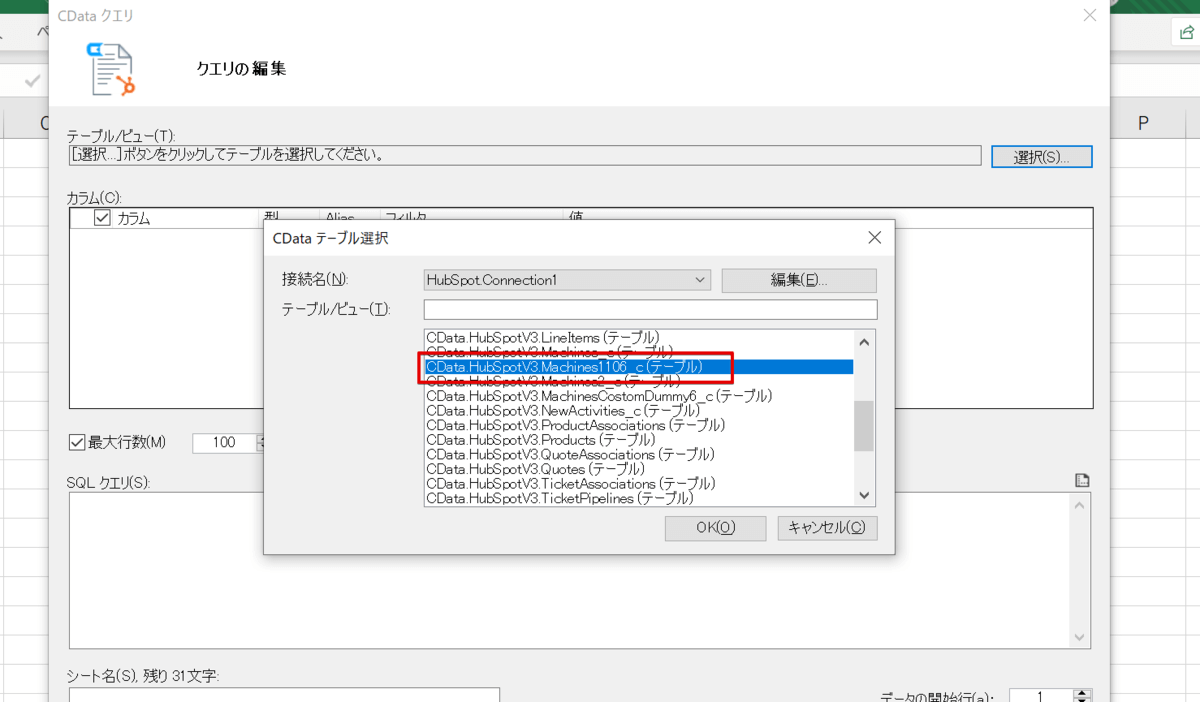Image resolution: width=1200 pixels, height=702 pixels.
Task: Click the SQL query box scrollbar down arrow
Action: [x=1081, y=637]
